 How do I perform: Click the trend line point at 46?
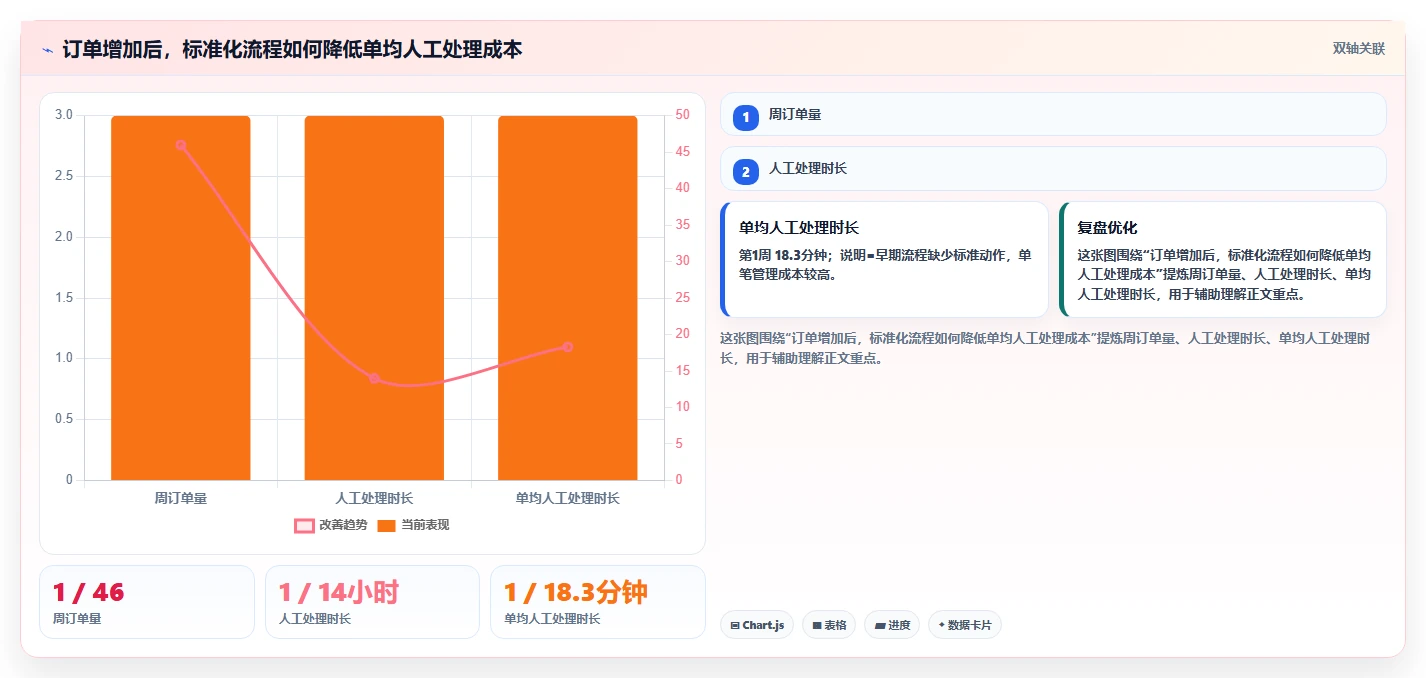click(x=181, y=145)
